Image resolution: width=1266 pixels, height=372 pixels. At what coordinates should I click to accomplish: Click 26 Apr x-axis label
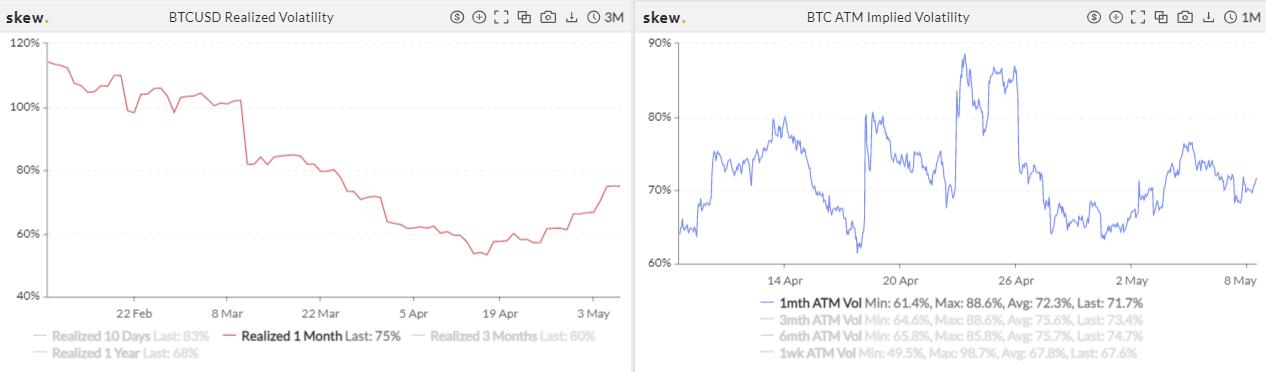[1015, 280]
